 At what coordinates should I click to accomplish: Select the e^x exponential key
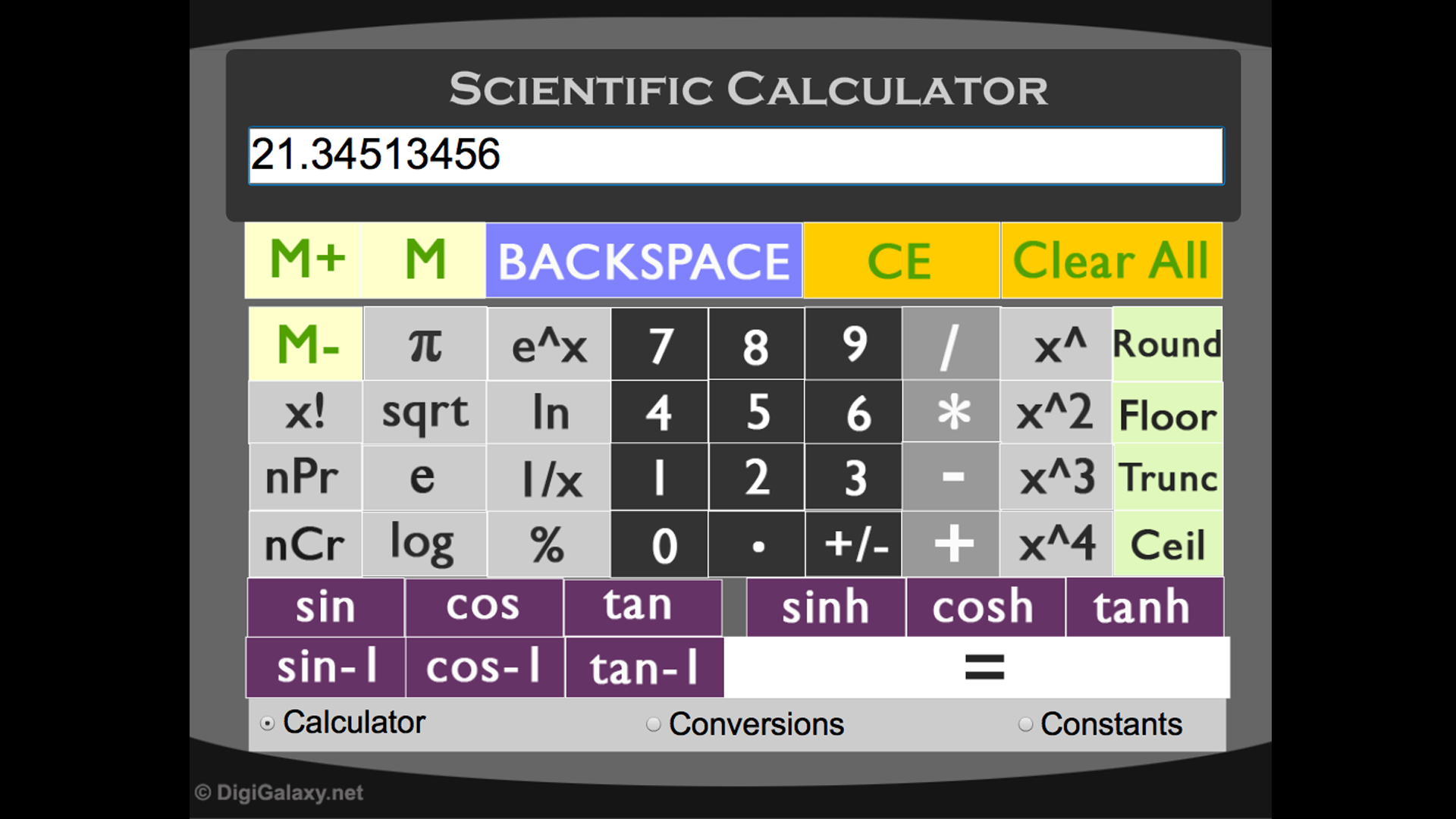(548, 345)
